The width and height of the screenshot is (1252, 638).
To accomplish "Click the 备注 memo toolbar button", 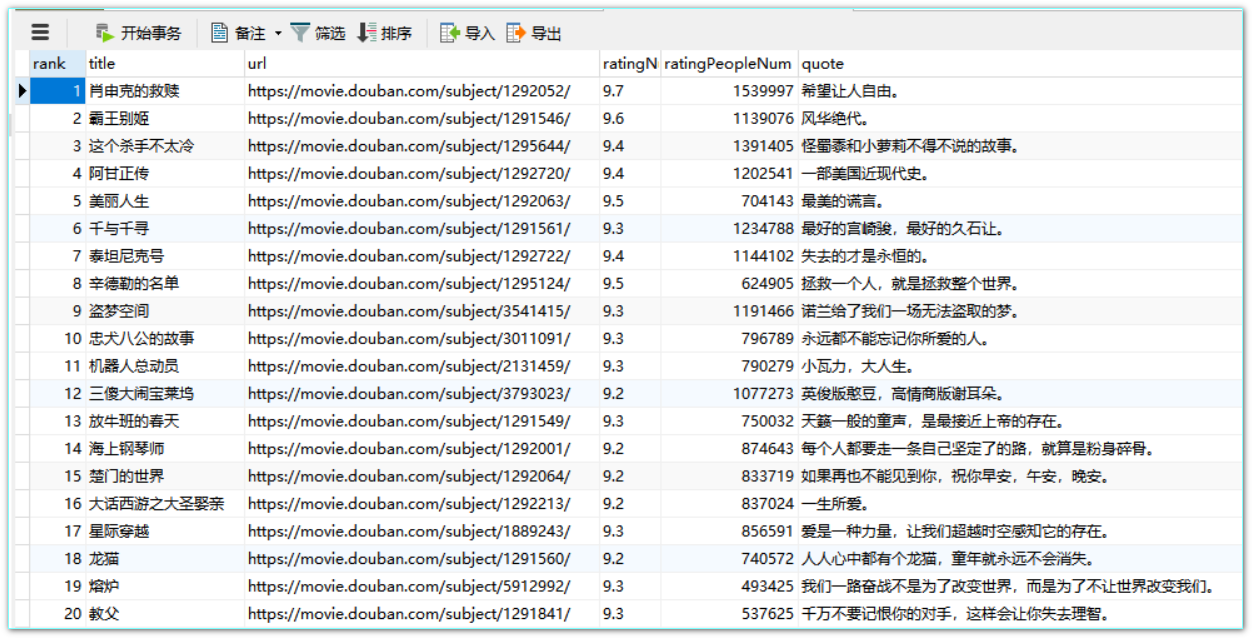I will [x=239, y=33].
